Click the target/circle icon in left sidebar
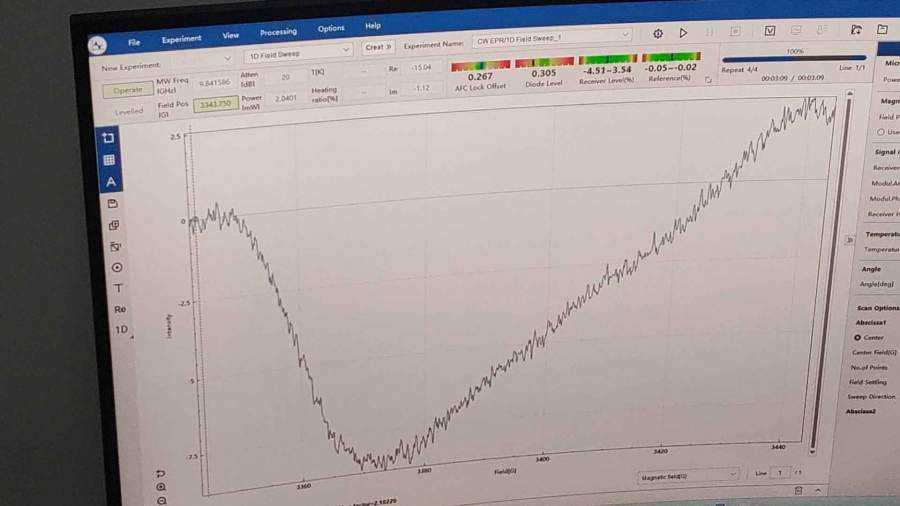Image resolution: width=900 pixels, height=506 pixels. (117, 267)
